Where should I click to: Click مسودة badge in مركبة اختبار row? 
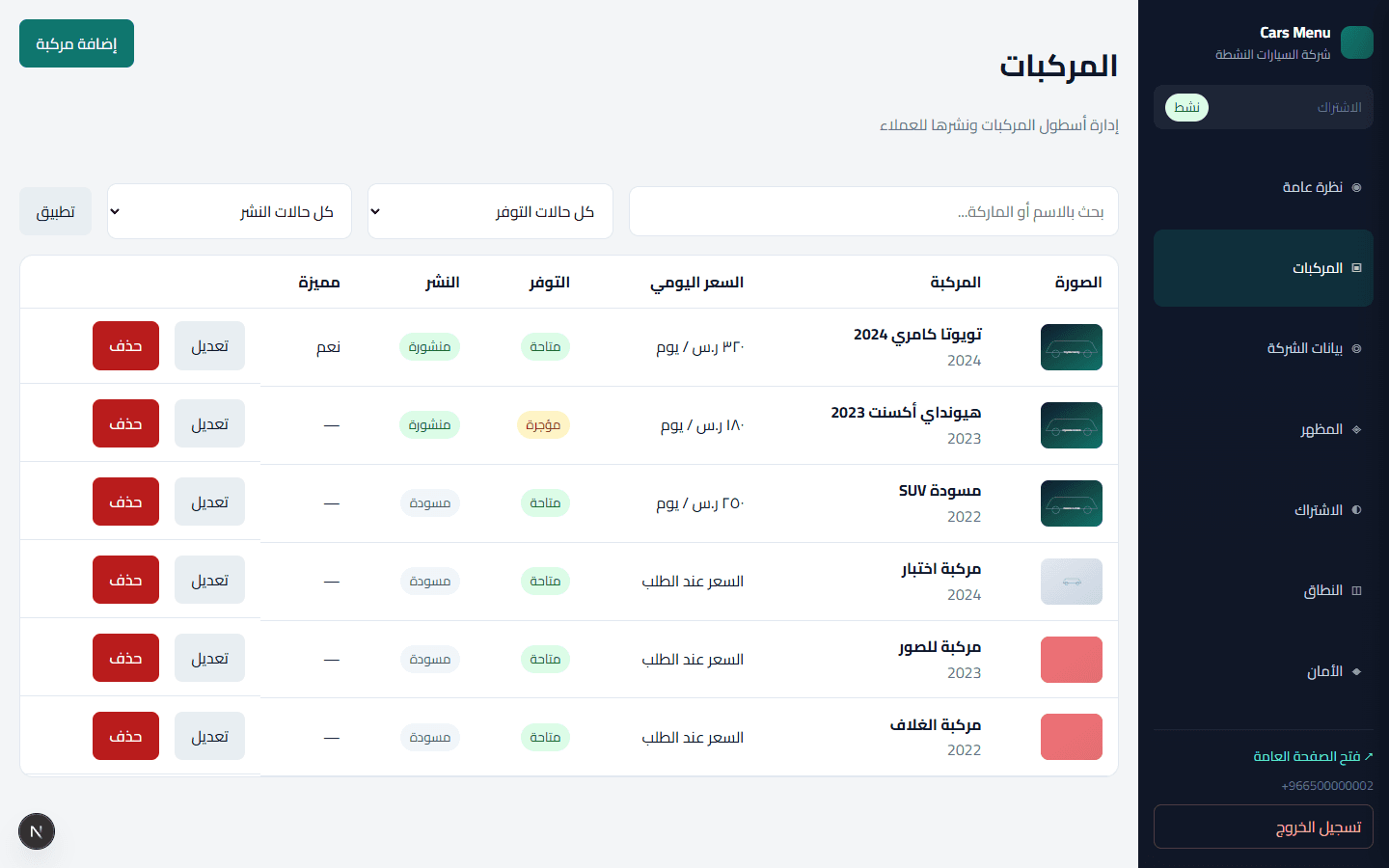429,581
